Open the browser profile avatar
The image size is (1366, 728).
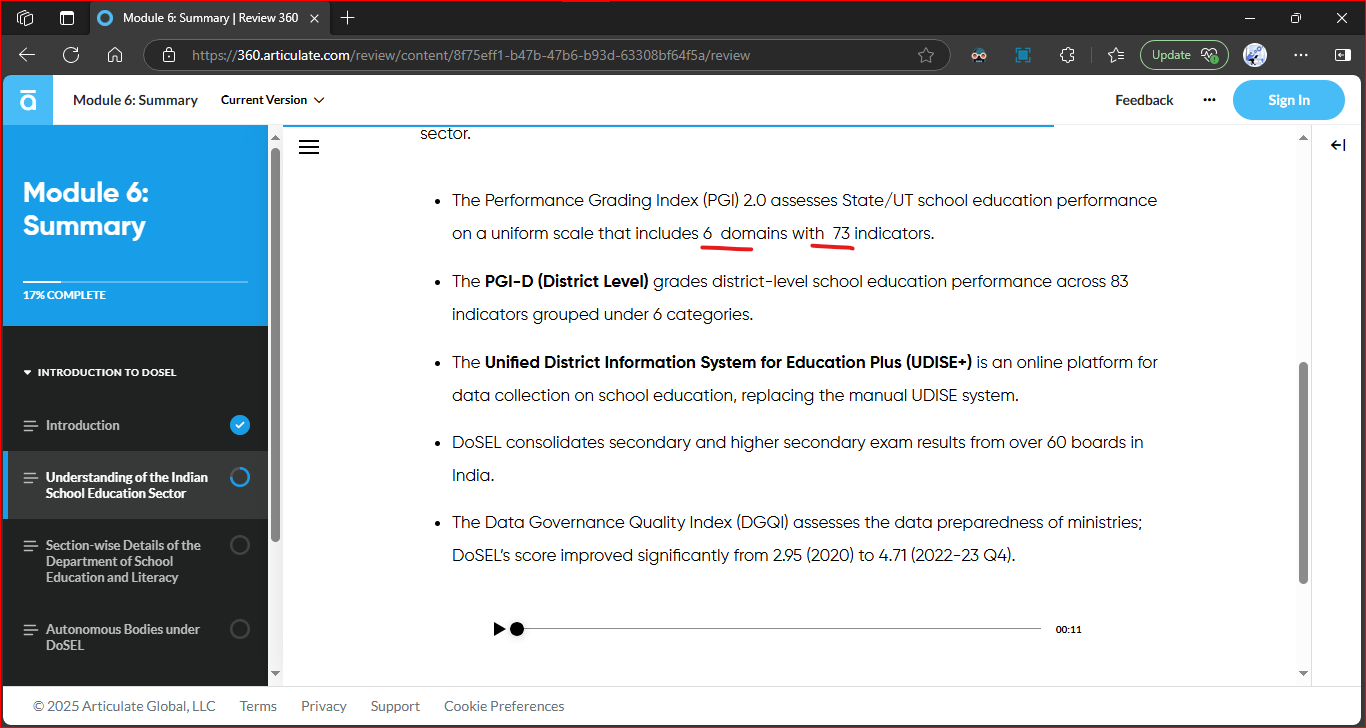point(1254,55)
